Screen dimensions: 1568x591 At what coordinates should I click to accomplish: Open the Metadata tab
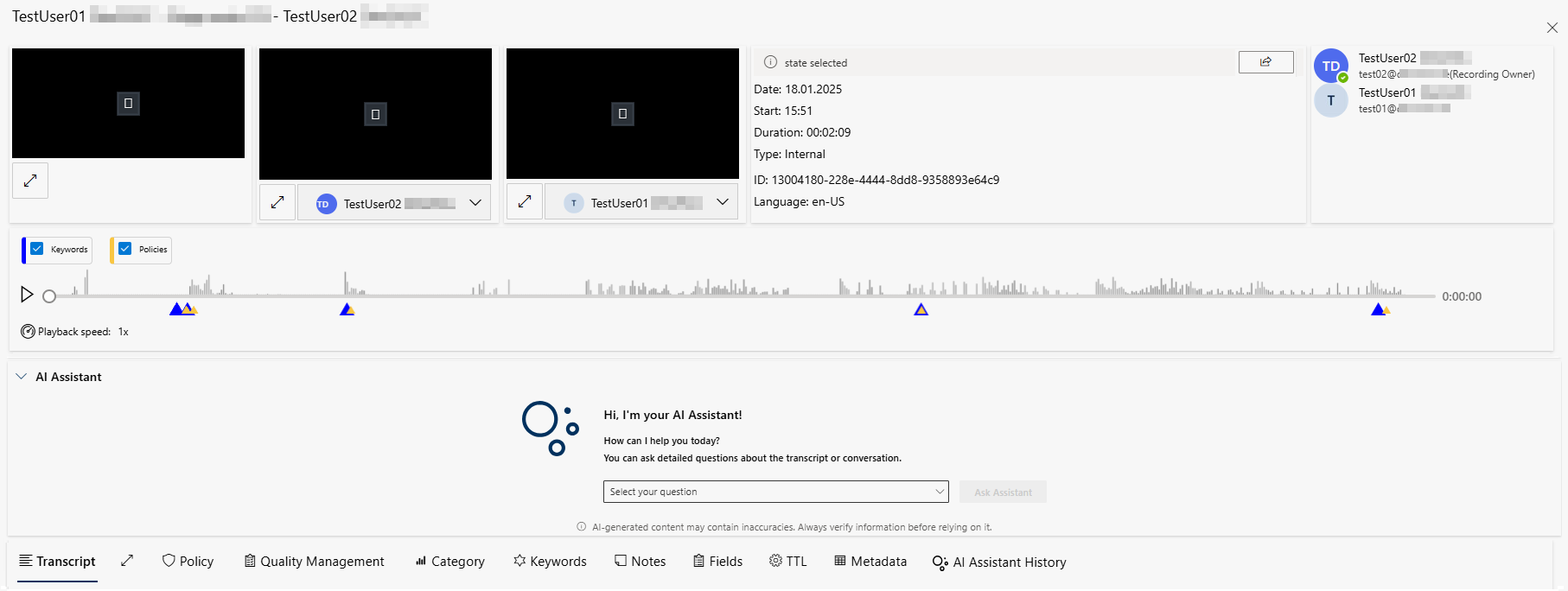870,562
